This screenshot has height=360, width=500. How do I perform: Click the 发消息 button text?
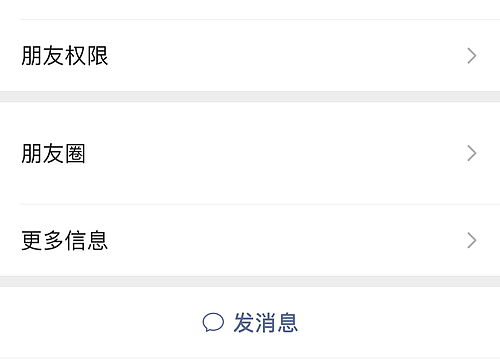(x=265, y=323)
